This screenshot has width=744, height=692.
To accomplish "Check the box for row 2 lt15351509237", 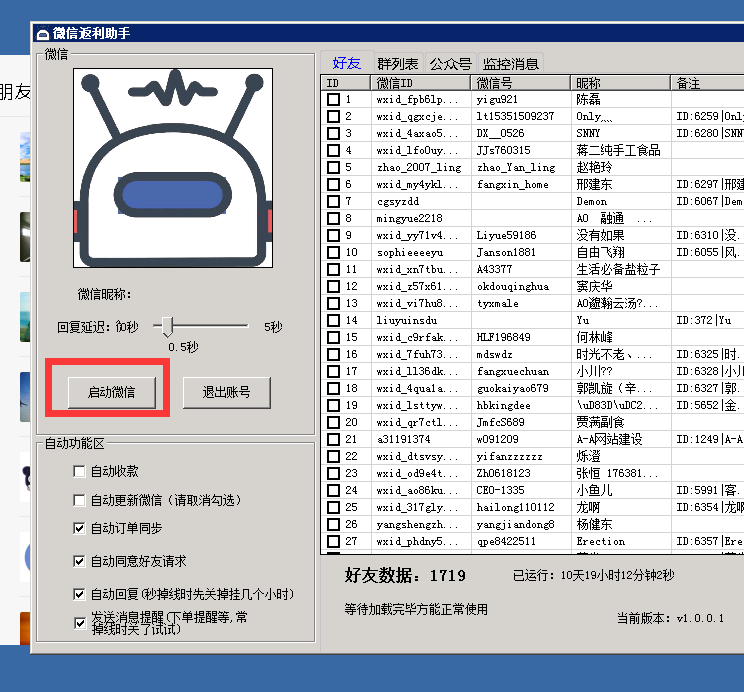I will tap(334, 116).
